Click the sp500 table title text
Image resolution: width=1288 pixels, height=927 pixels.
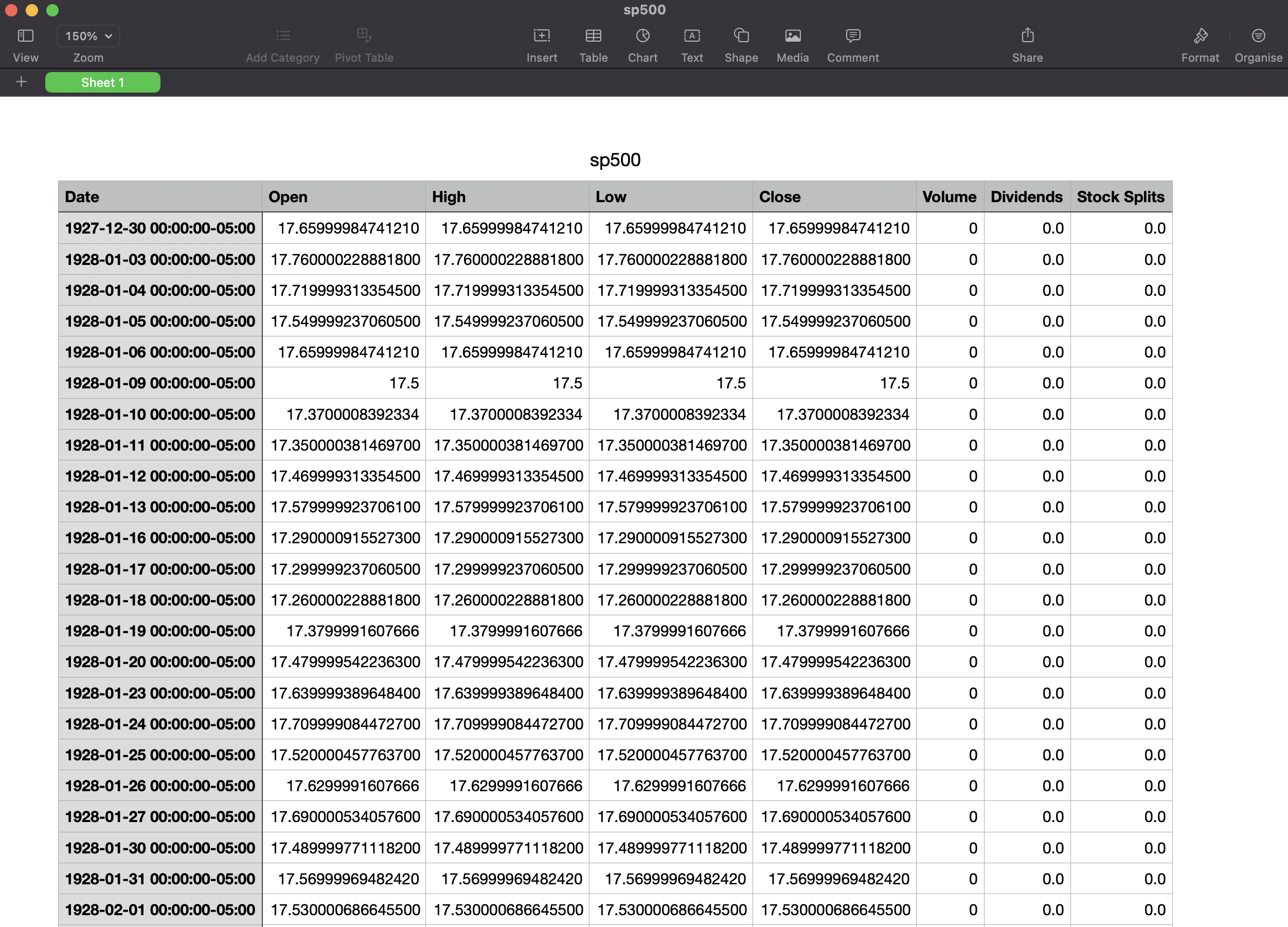615,160
